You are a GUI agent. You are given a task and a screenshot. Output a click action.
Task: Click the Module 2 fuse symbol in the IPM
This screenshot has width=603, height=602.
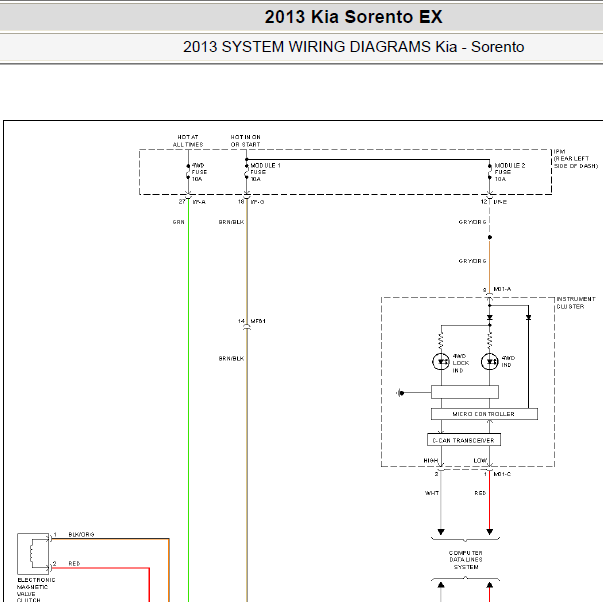tap(490, 172)
